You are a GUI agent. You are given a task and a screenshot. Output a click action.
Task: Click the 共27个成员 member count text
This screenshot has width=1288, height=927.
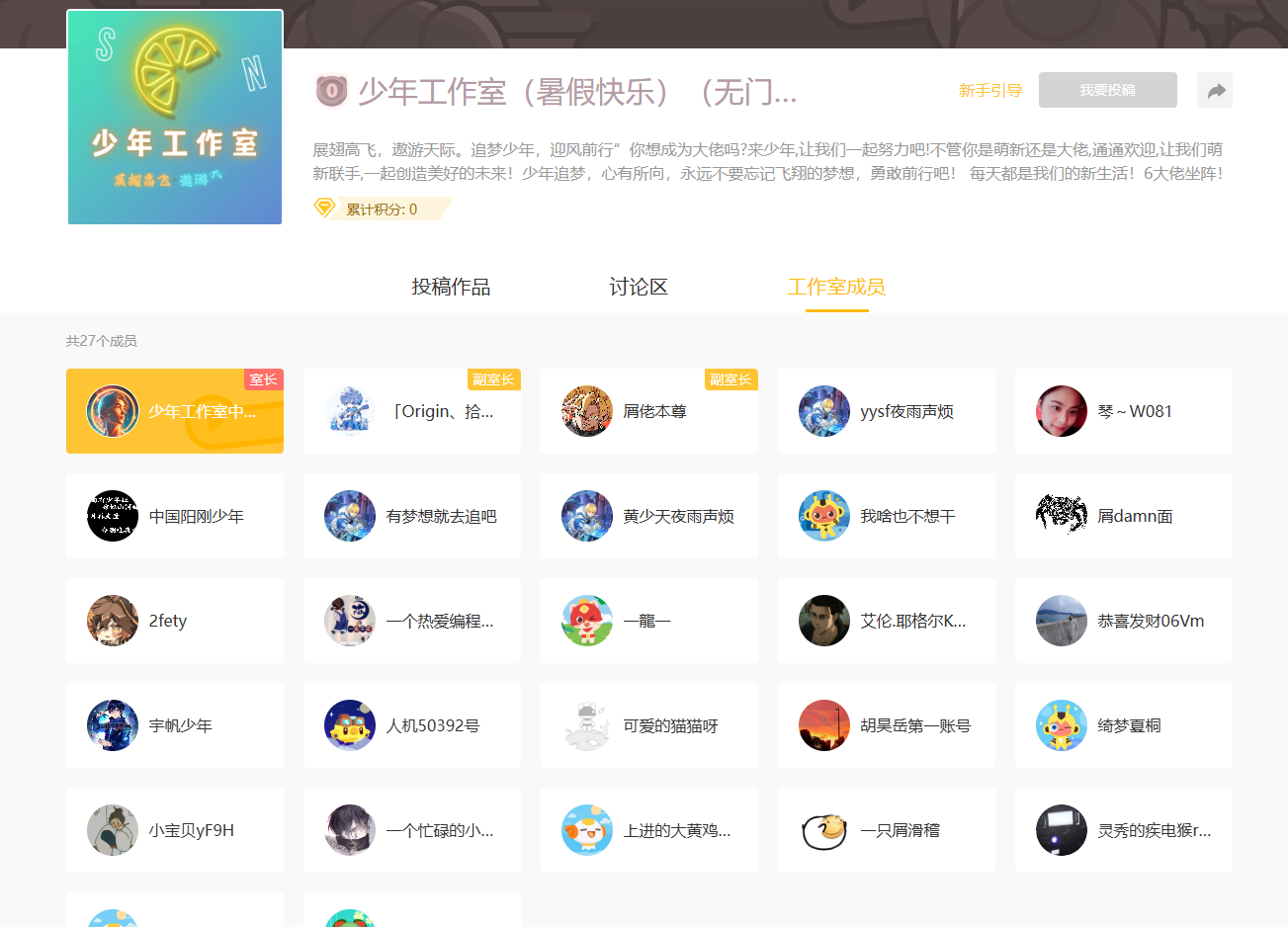click(101, 341)
